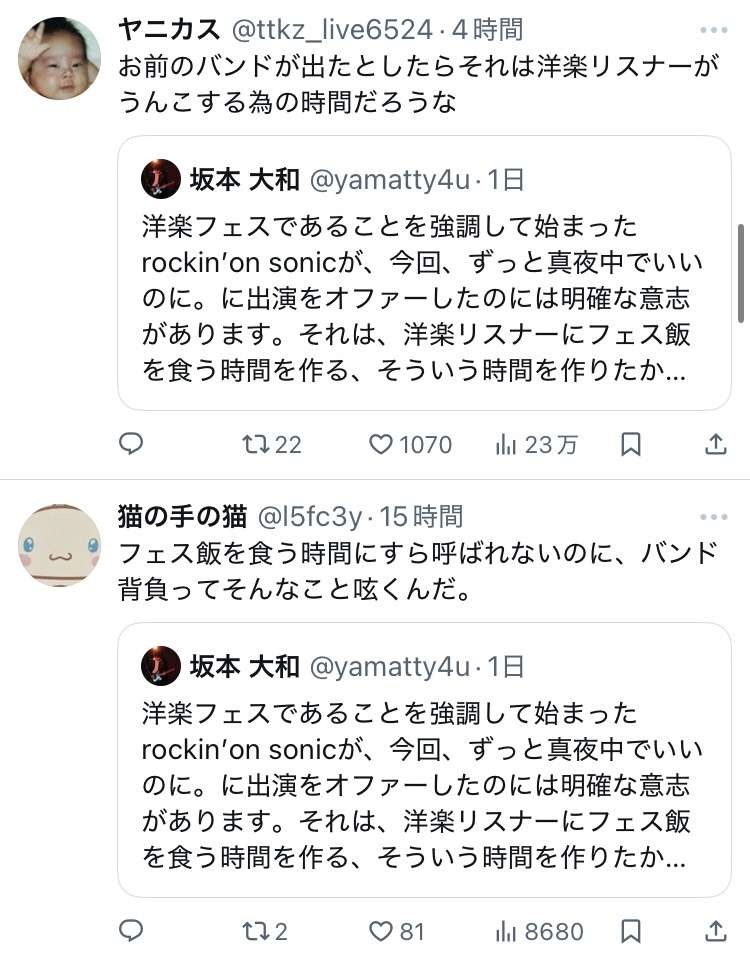Open @l5fc3y profile handle link

click(310, 517)
